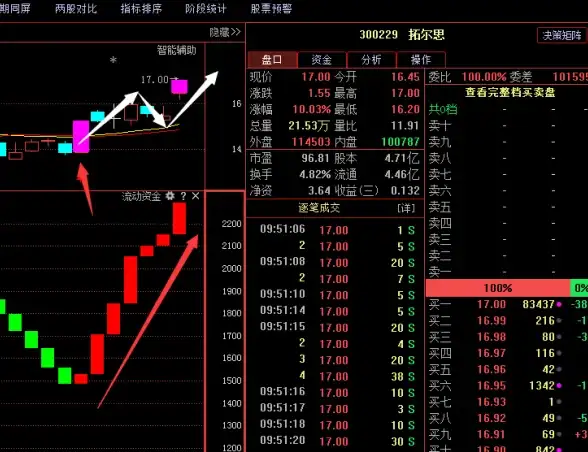Click the 总量 value 21.53万
Viewport: 588px width, 452px height.
tap(308, 126)
